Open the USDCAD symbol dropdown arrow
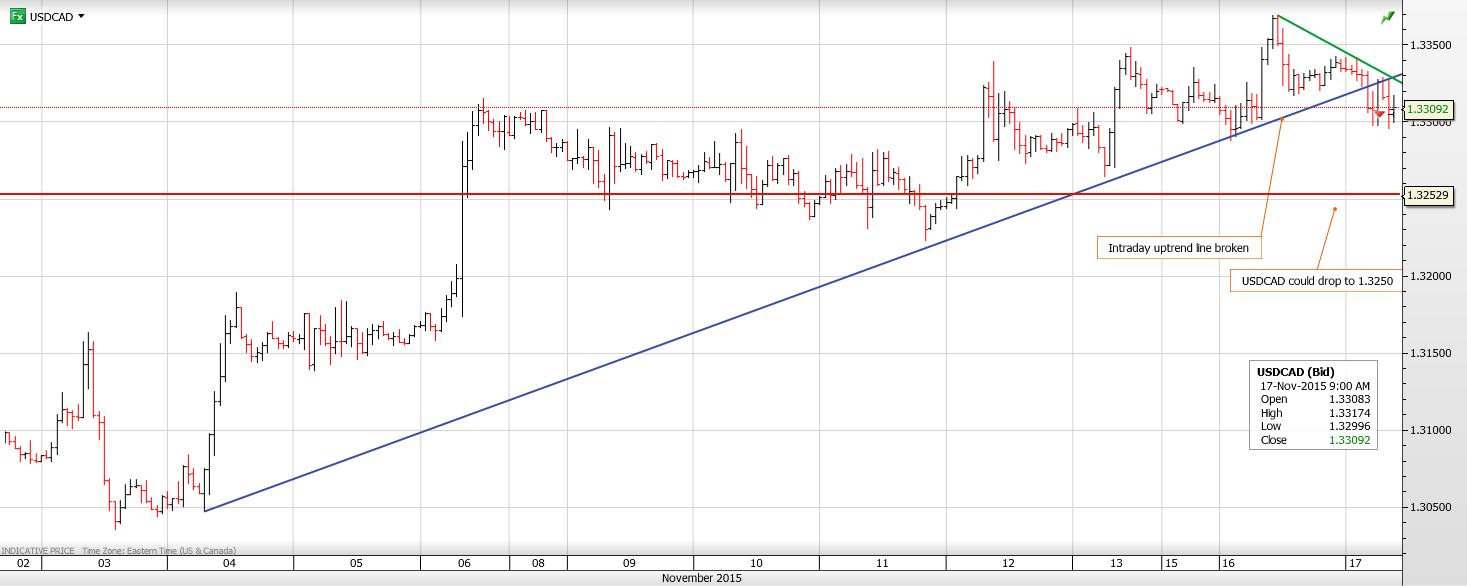 (x=81, y=16)
